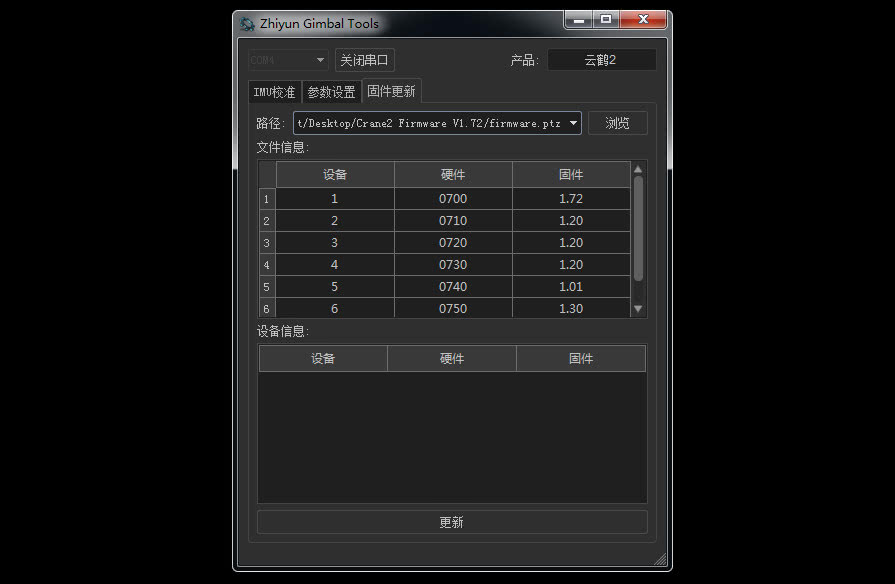Close the Zhiyun Gimbal Tools window

(x=643, y=19)
